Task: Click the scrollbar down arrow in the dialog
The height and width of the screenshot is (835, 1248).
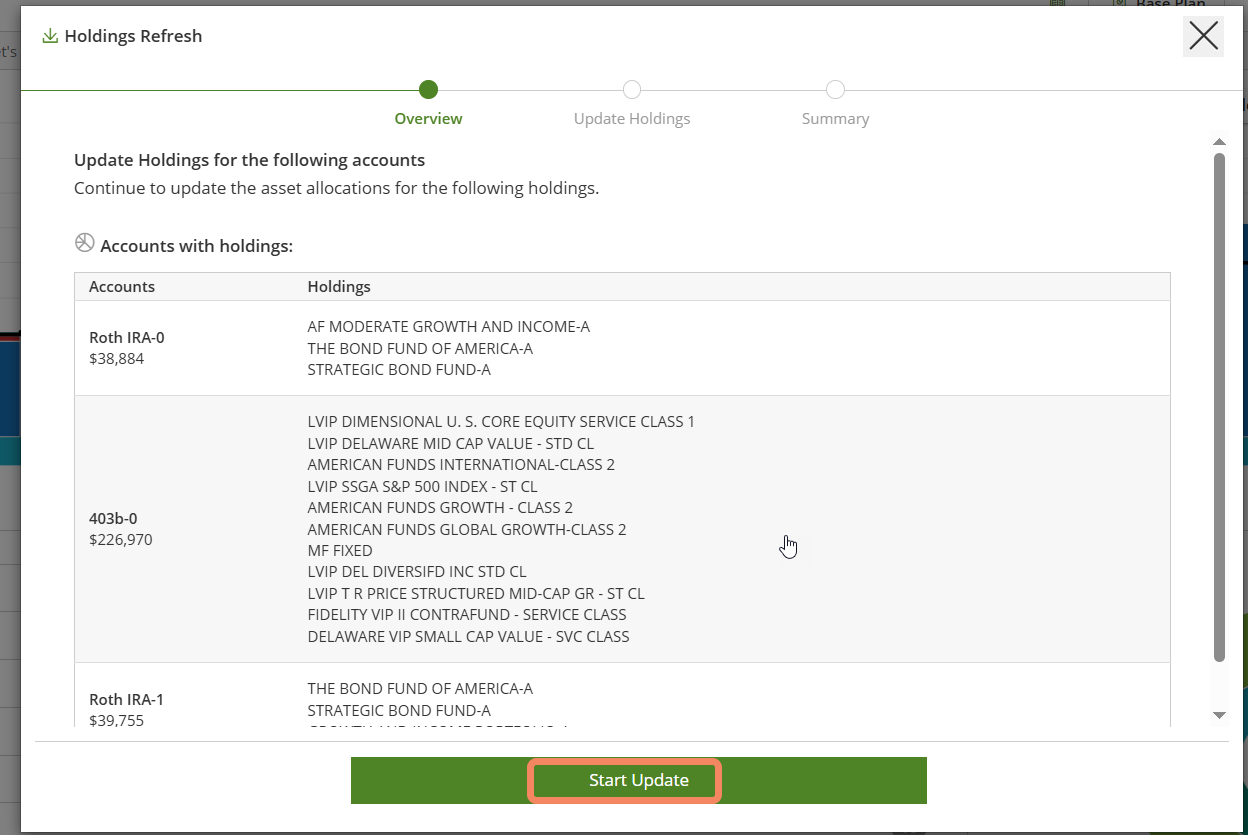Action: tap(1219, 715)
